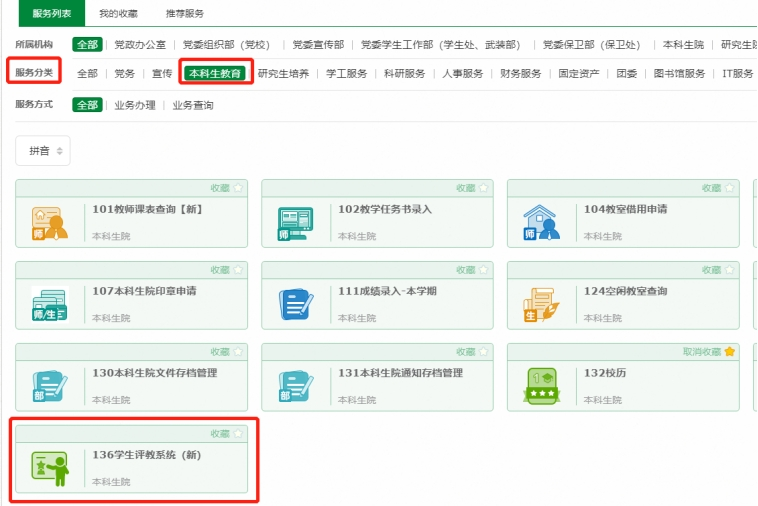Image resolution: width=758 pixels, height=506 pixels.
Task: Choose the 研究生培养 service category
Action: [283, 73]
